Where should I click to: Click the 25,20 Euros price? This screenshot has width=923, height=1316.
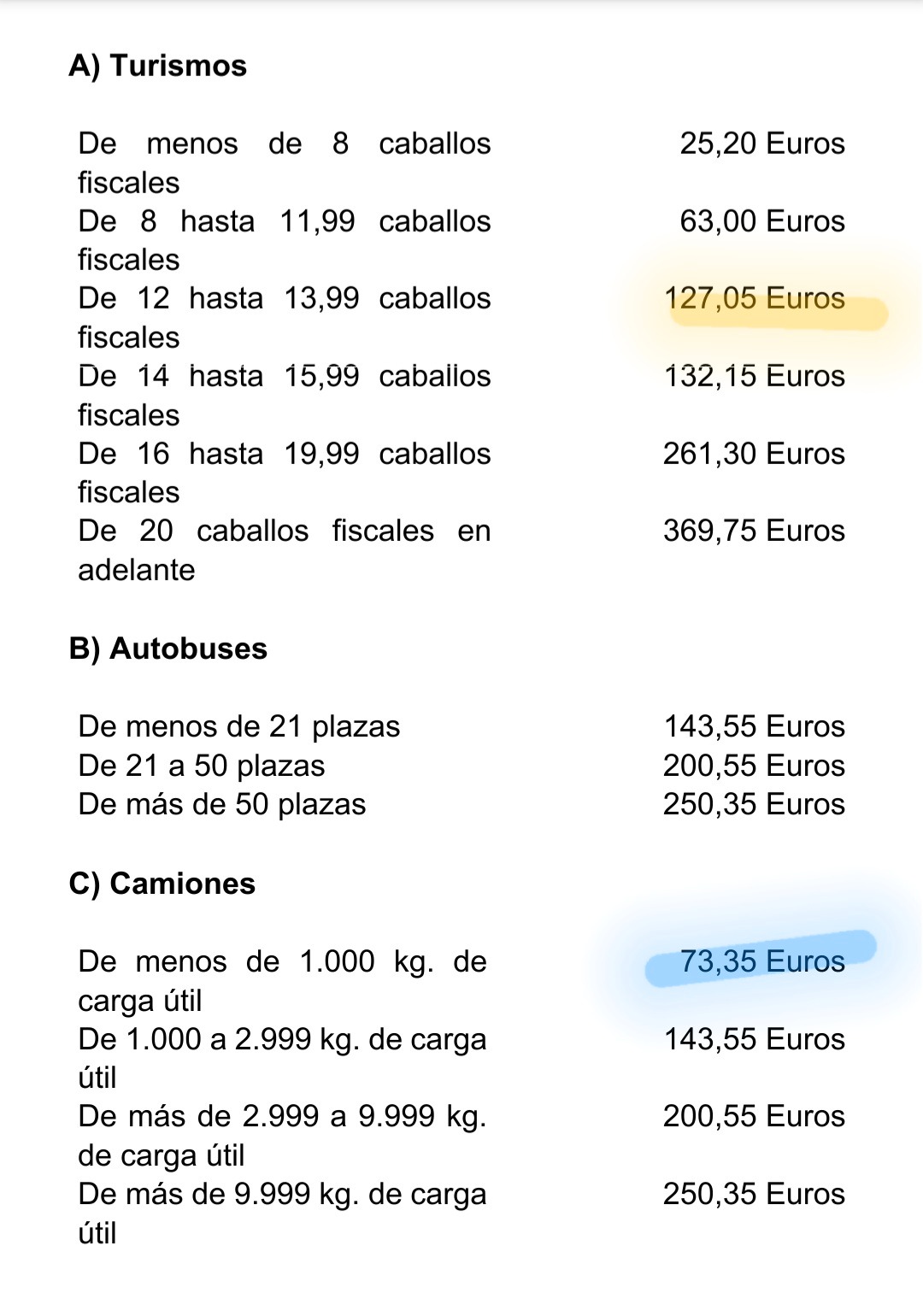761,144
